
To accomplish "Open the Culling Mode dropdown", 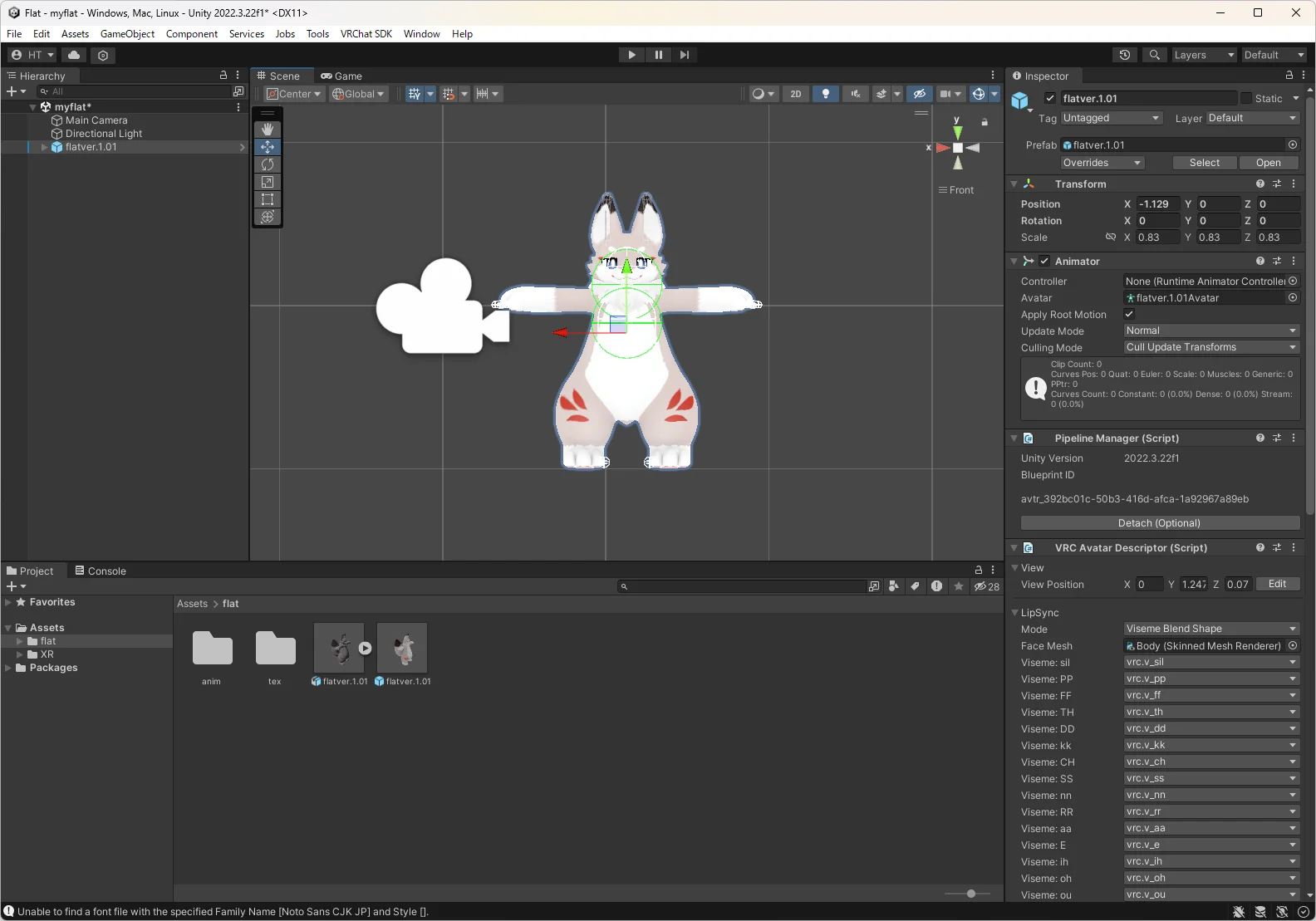I will (1210, 347).
